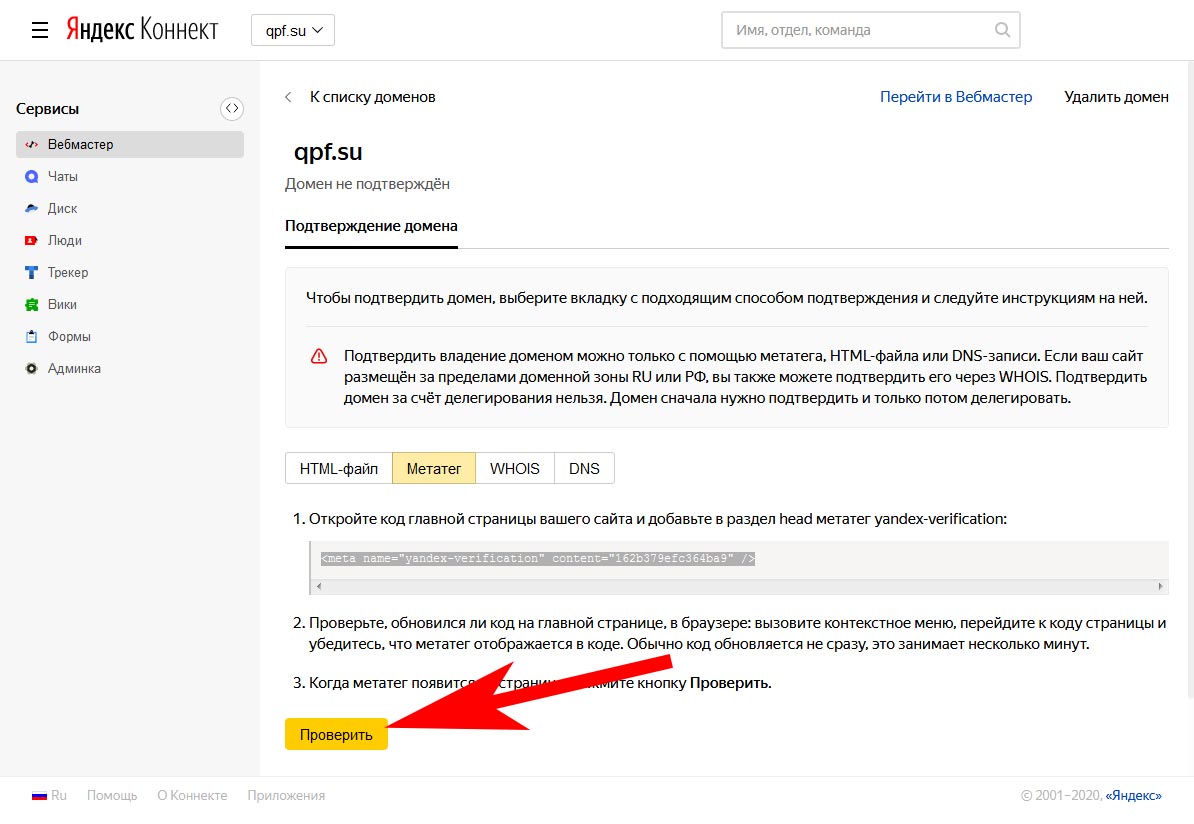This screenshot has height=824, width=1194.
Task: Change language via Ru footer link
Action: pyautogui.click(x=59, y=796)
